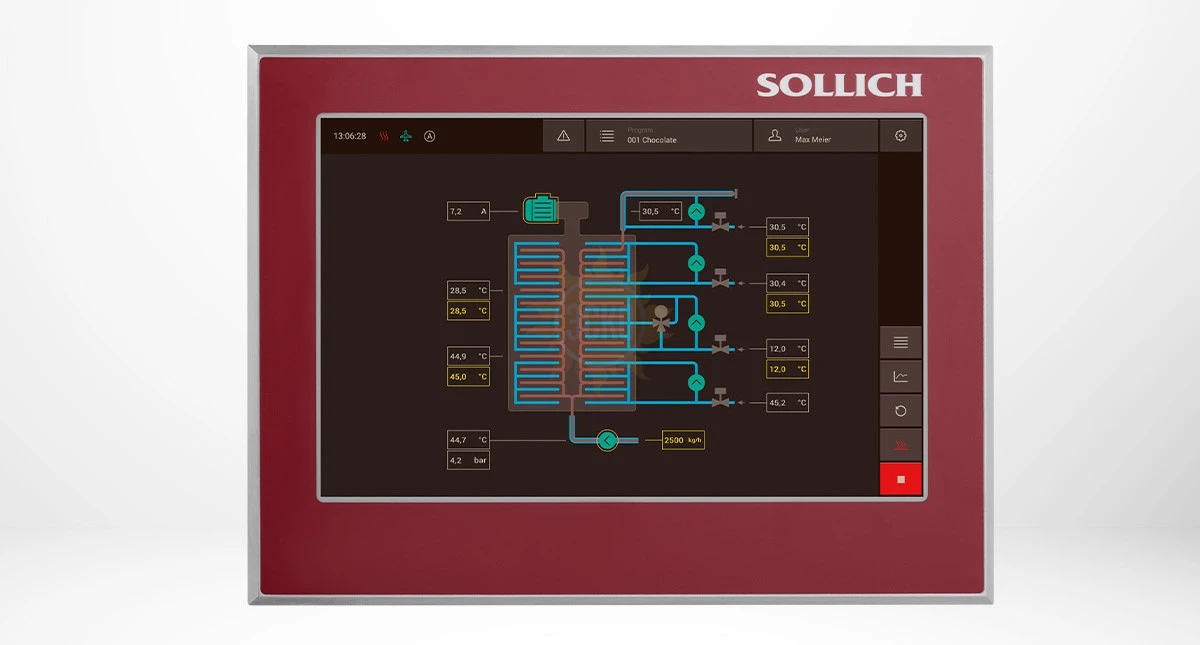Toggle the sidebar heating button

901,444
